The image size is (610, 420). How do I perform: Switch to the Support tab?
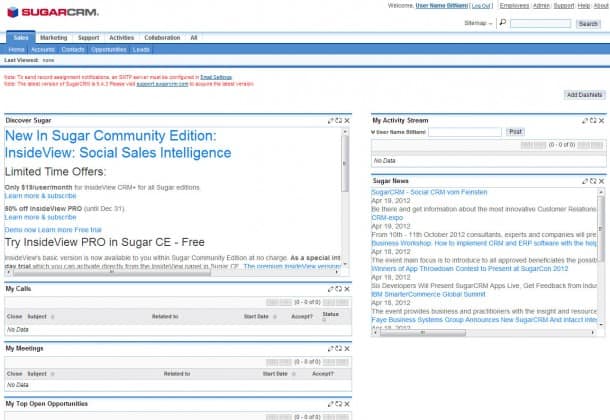coord(88,38)
